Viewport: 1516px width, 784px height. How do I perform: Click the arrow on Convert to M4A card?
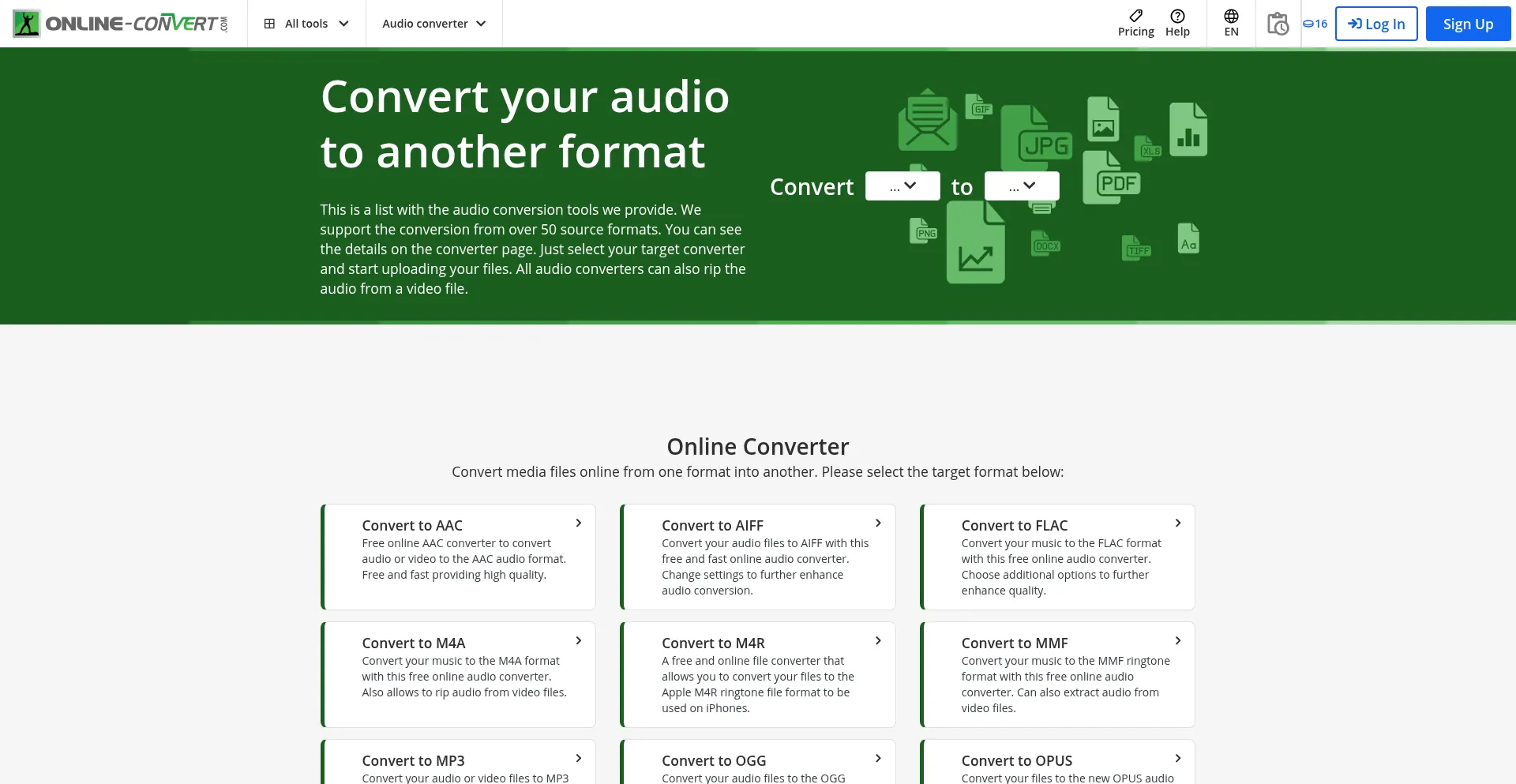pos(579,640)
